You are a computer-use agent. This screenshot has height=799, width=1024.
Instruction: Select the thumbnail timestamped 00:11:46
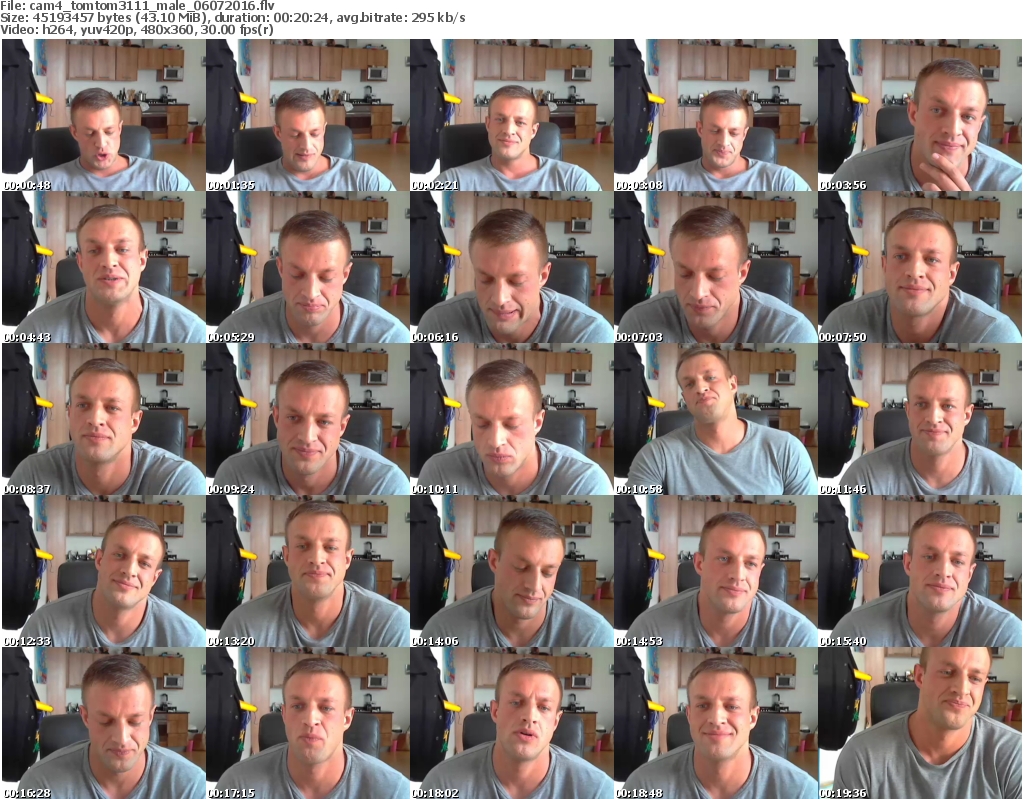920,419
